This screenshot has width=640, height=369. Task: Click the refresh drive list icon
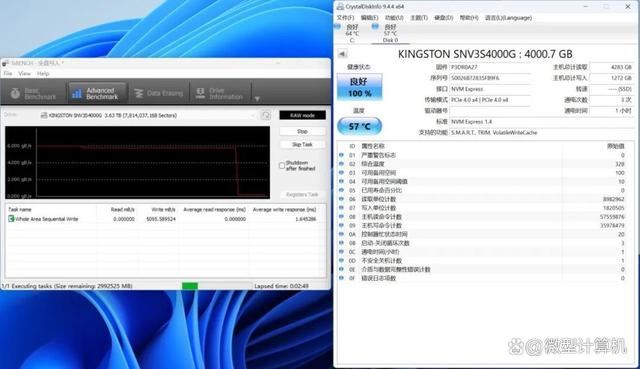click(266, 116)
